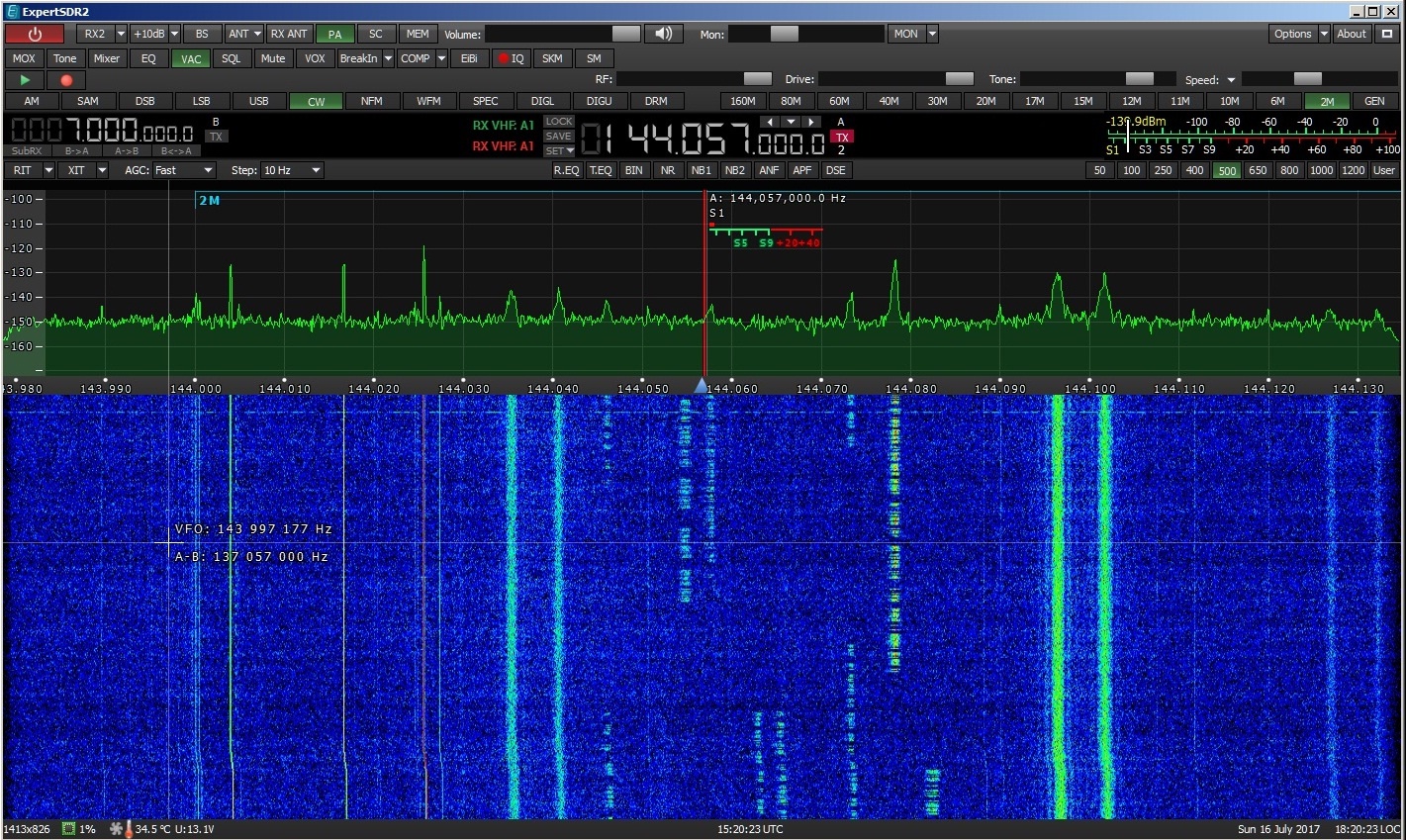1406x840 pixels.
Task: Select the 250 Hz filter width
Action: [x=1163, y=170]
